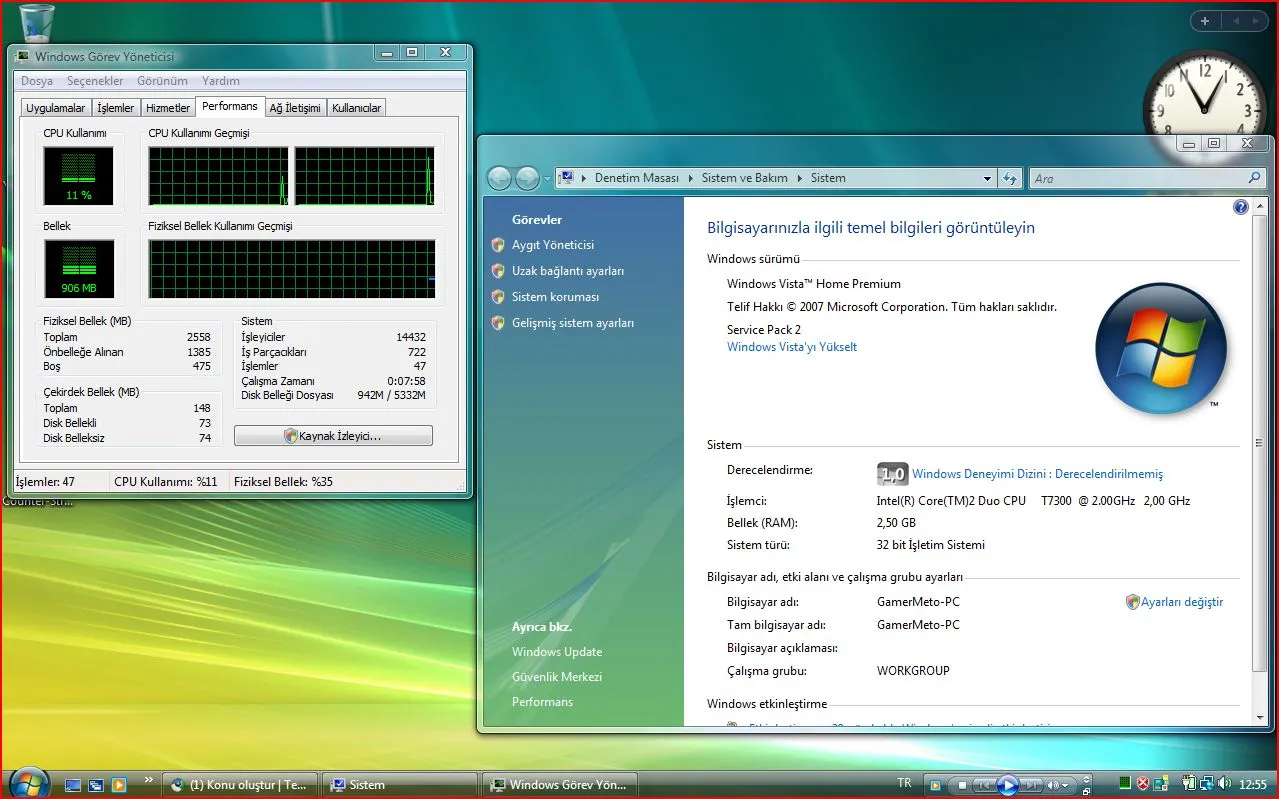Image resolution: width=1279 pixels, height=799 pixels.
Task: Switch to Konu oluştur browser taskbar button
Action: pyautogui.click(x=238, y=785)
